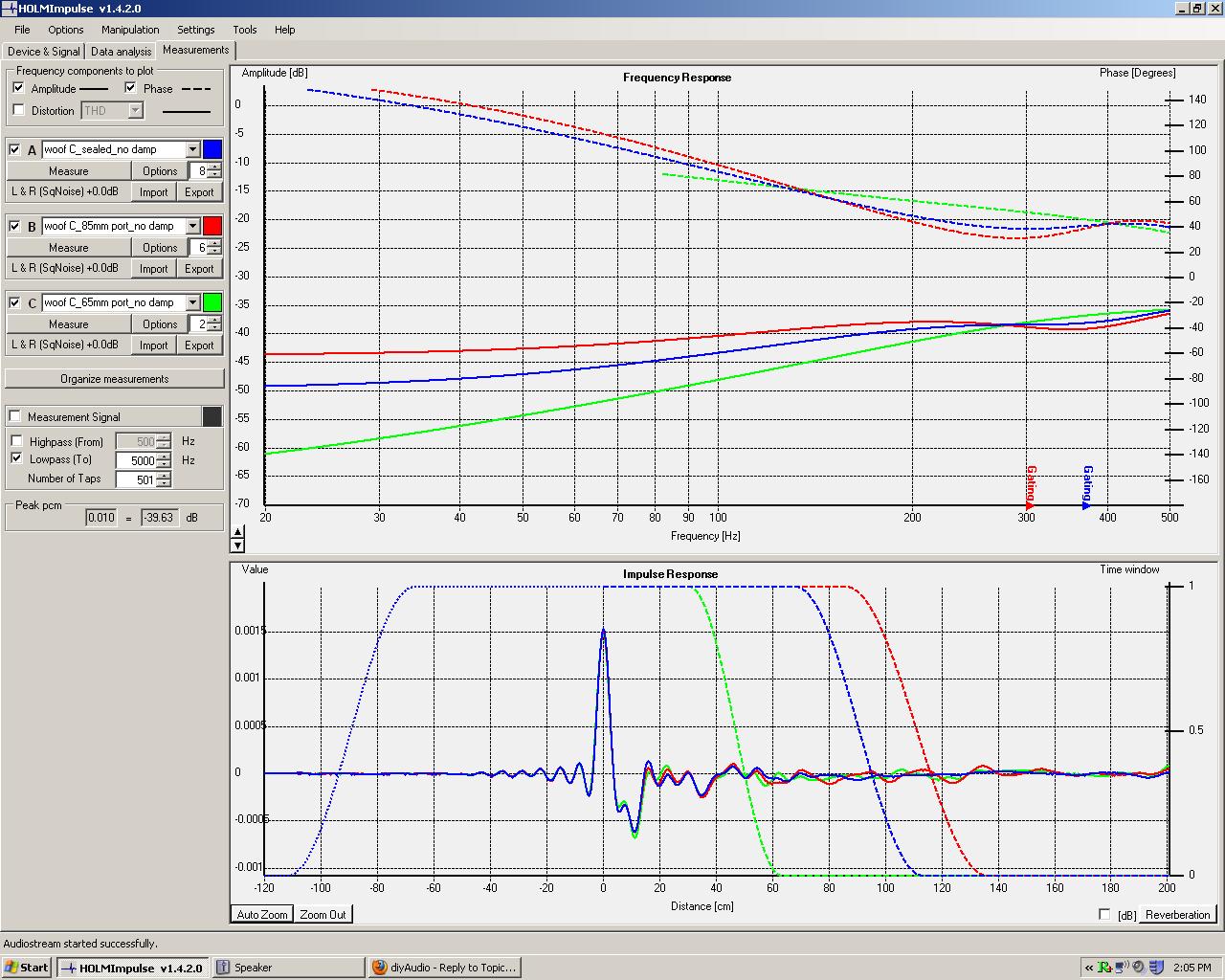
Task: Click Organize measurements button
Action: tap(114, 379)
